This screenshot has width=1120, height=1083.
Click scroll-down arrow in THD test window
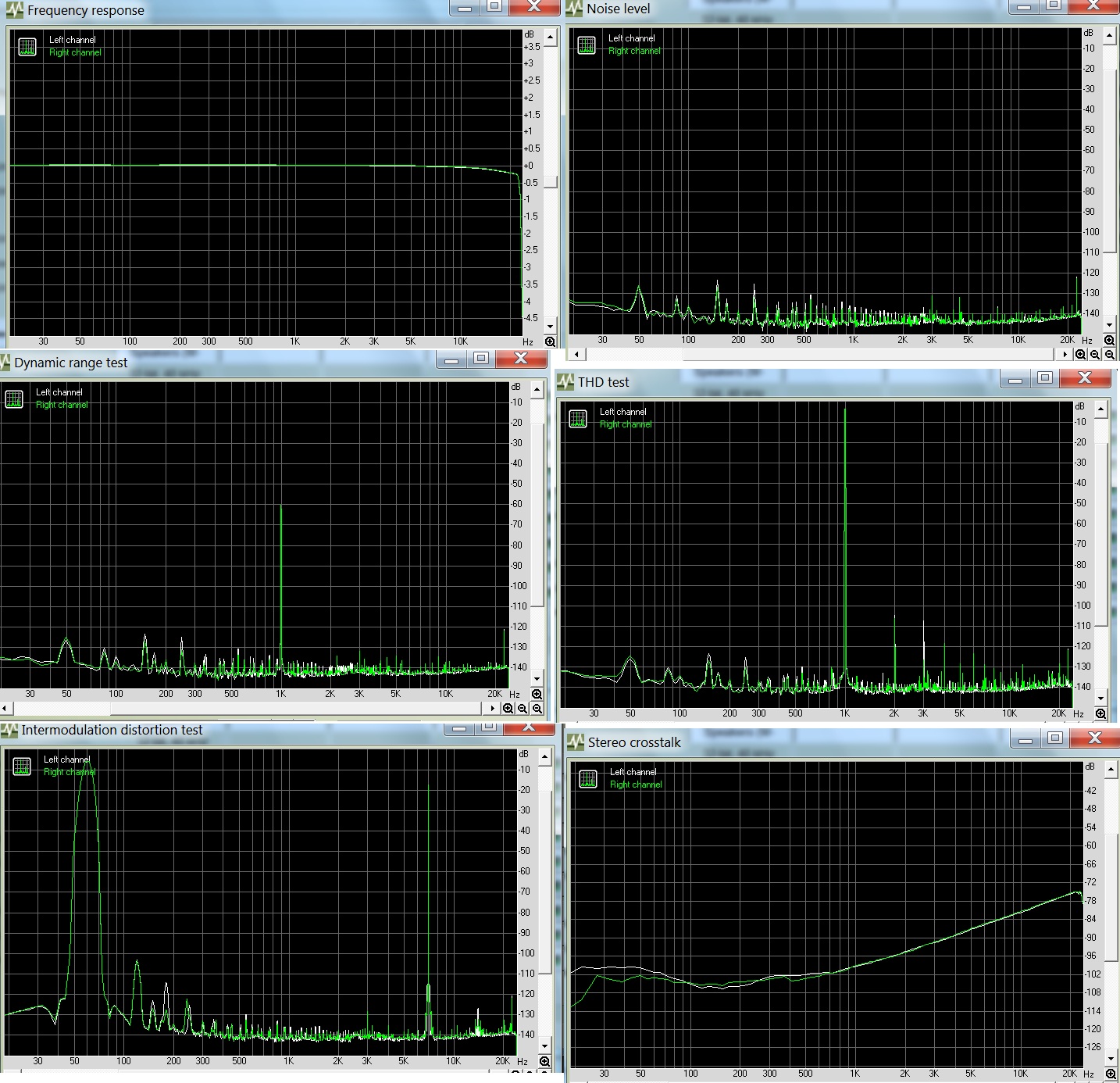coord(1101,699)
